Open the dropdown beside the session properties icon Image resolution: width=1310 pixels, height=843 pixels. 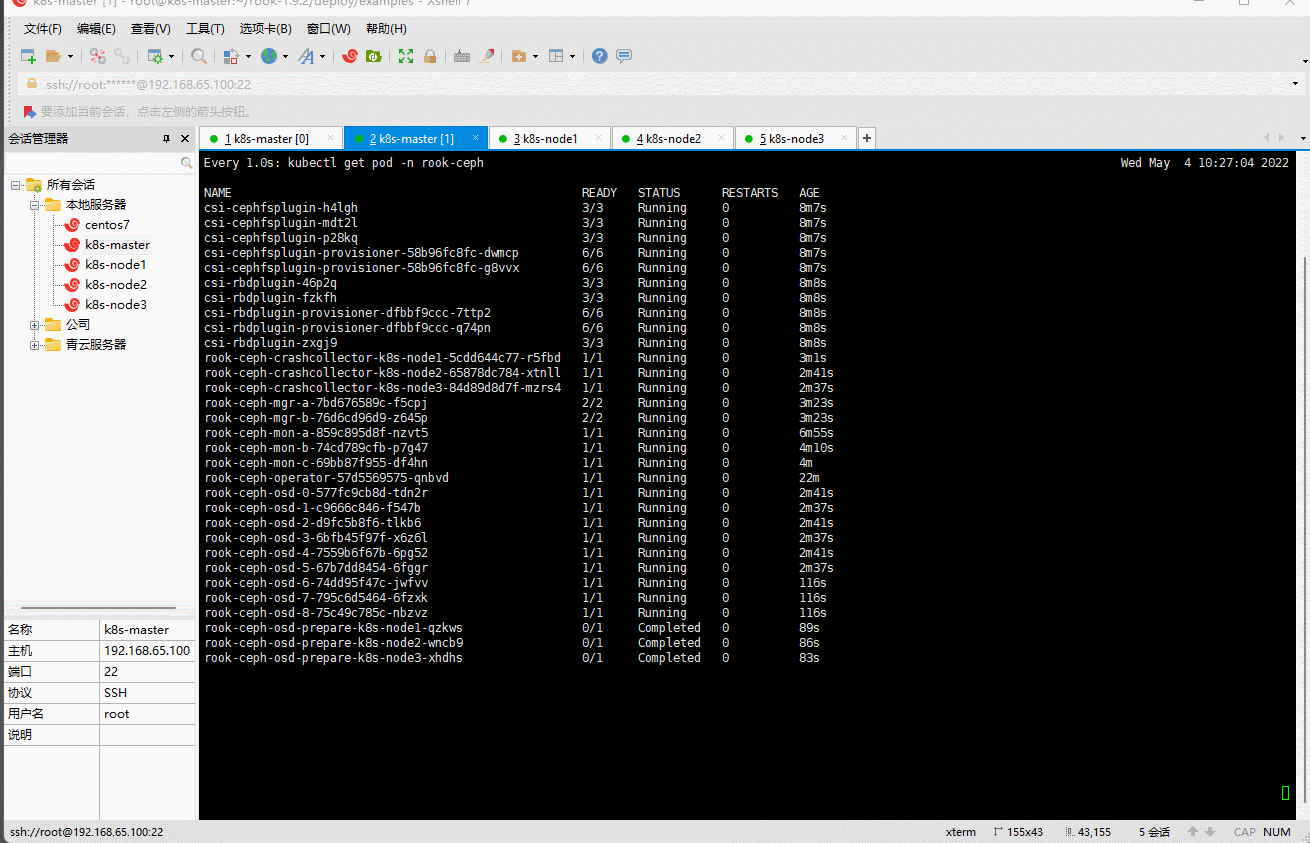[172, 57]
